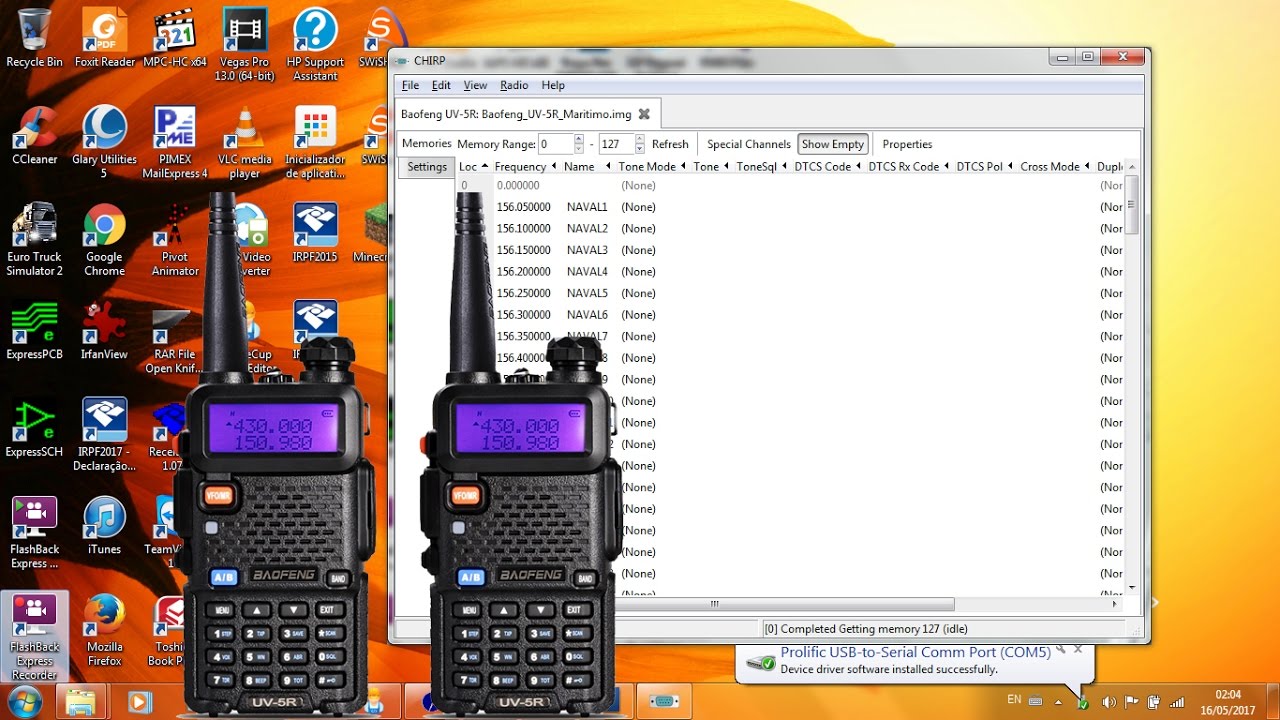1280x720 pixels.
Task: Open FlashBack Express desktop icon
Action: point(34,532)
